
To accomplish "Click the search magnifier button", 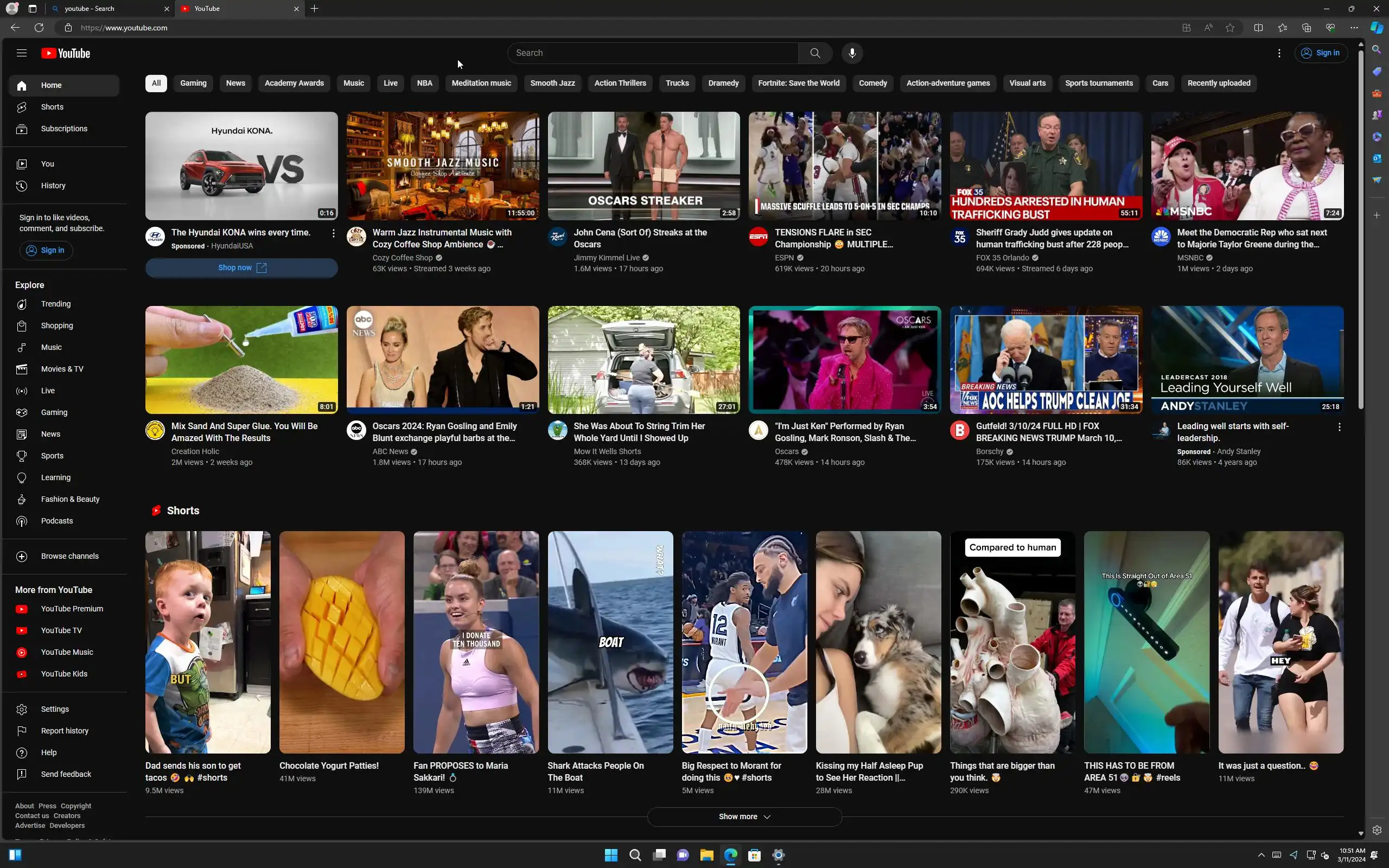I will pyautogui.click(x=814, y=53).
